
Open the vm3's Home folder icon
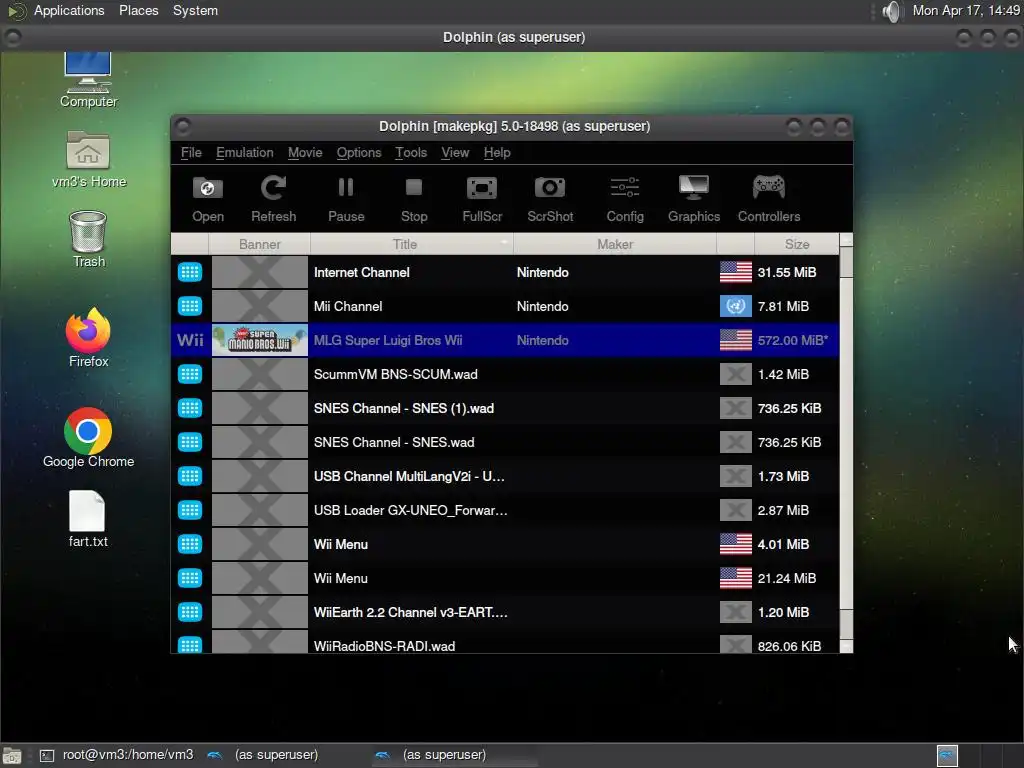[89, 160]
